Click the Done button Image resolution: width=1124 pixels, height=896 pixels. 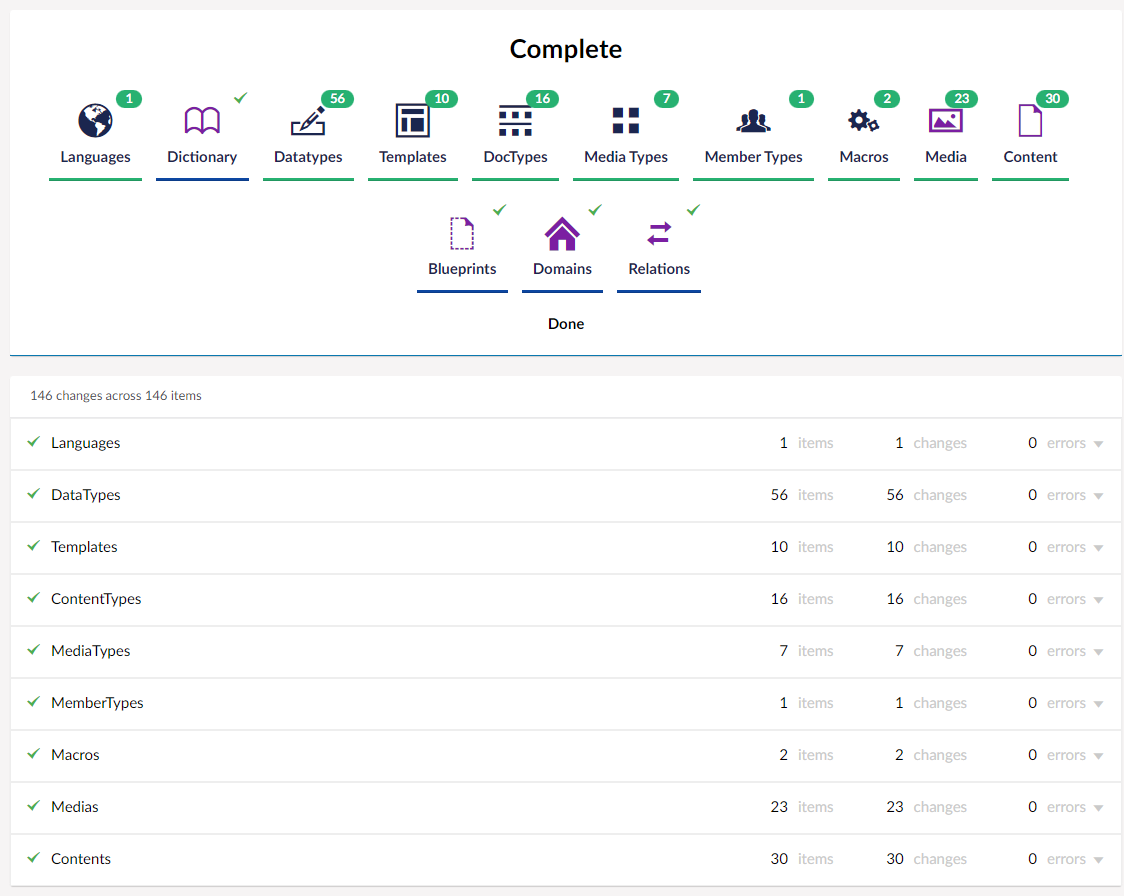[x=565, y=323]
